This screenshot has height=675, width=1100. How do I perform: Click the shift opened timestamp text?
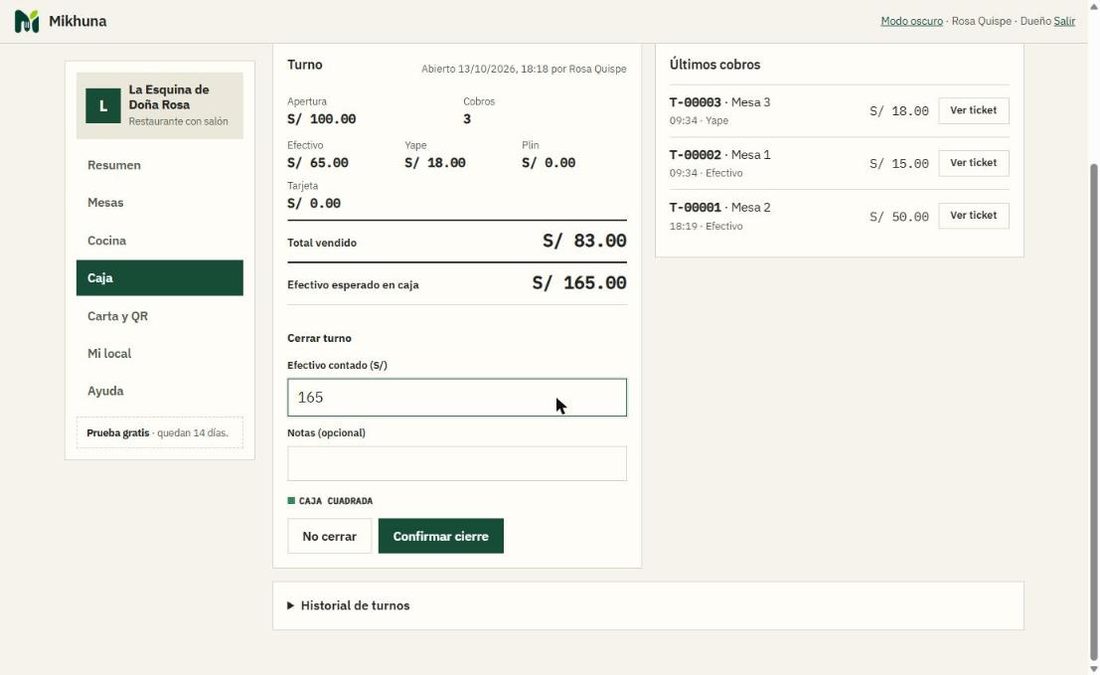point(524,69)
